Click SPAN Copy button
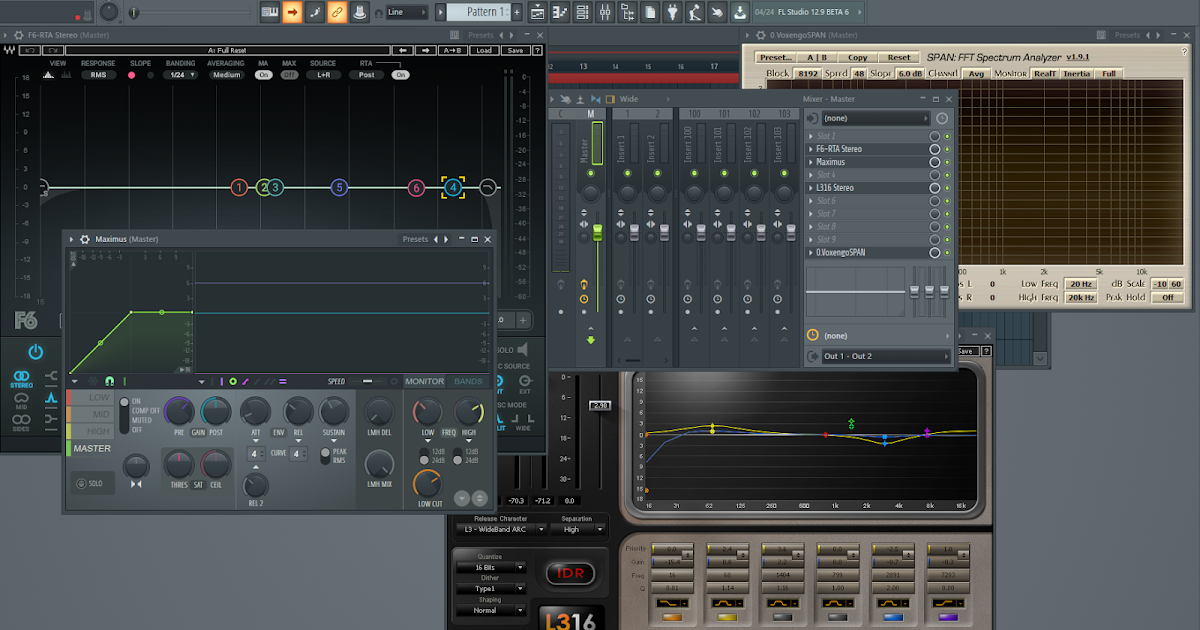Image resolution: width=1200 pixels, height=630 pixels. (x=858, y=57)
